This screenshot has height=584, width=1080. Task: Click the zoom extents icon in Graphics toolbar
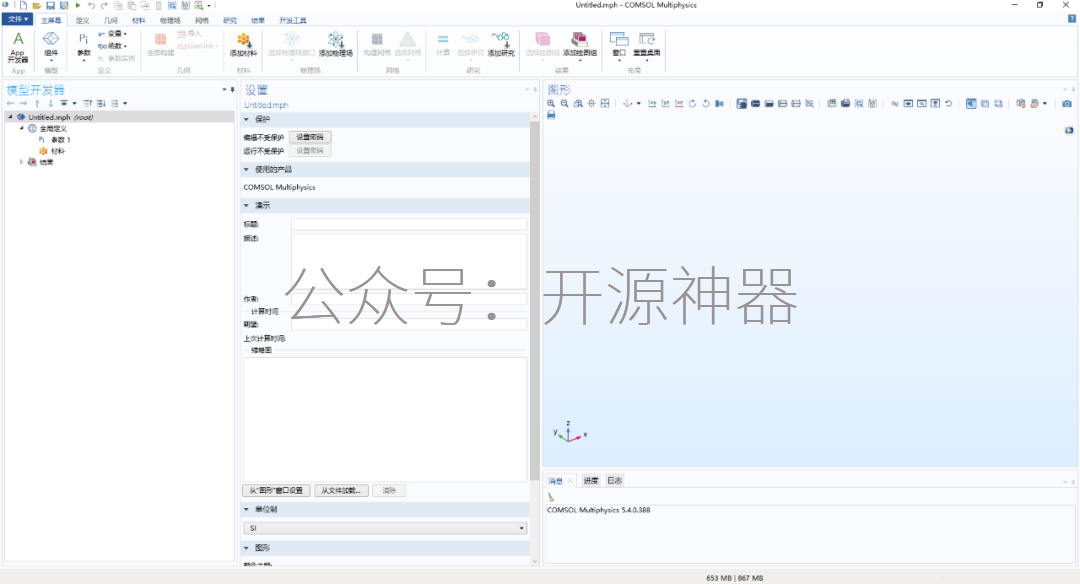605,103
